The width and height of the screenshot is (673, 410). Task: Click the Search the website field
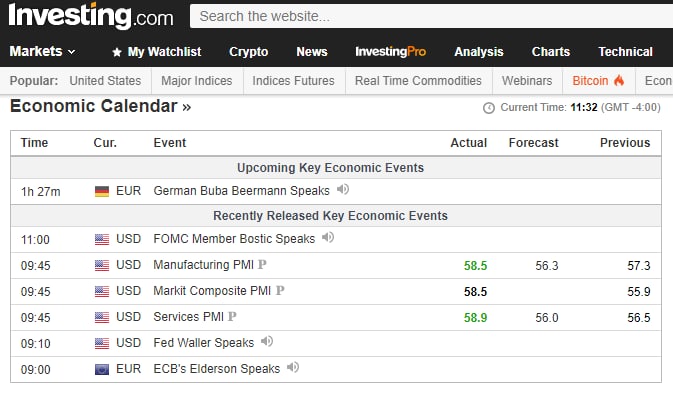pos(431,16)
